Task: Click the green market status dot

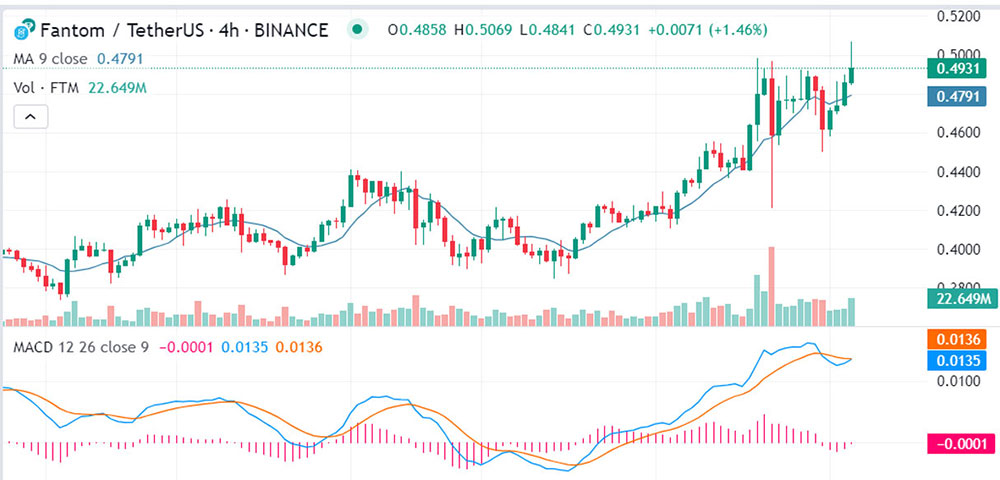Action: pyautogui.click(x=358, y=29)
